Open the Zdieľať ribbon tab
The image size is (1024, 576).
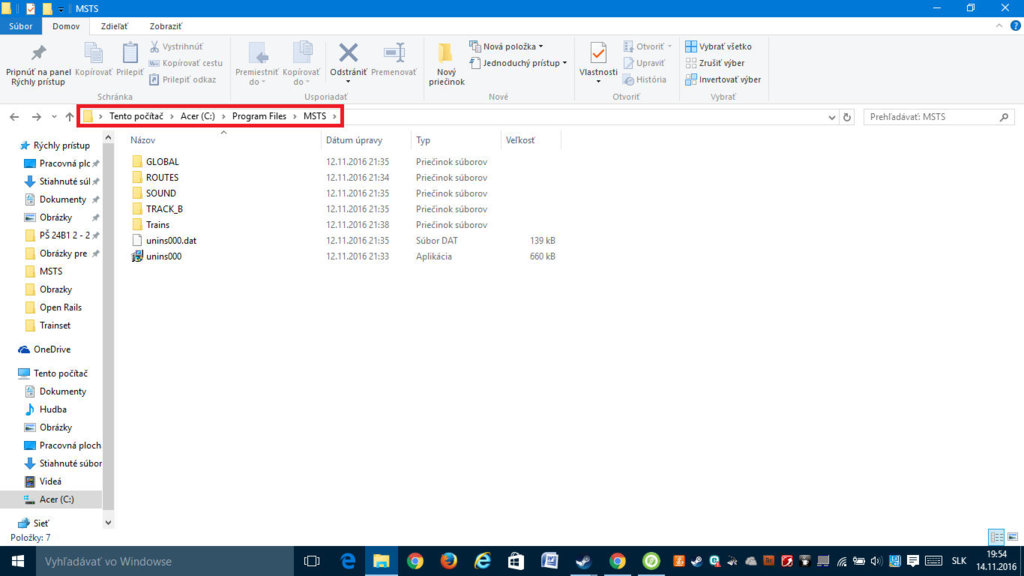click(x=114, y=26)
